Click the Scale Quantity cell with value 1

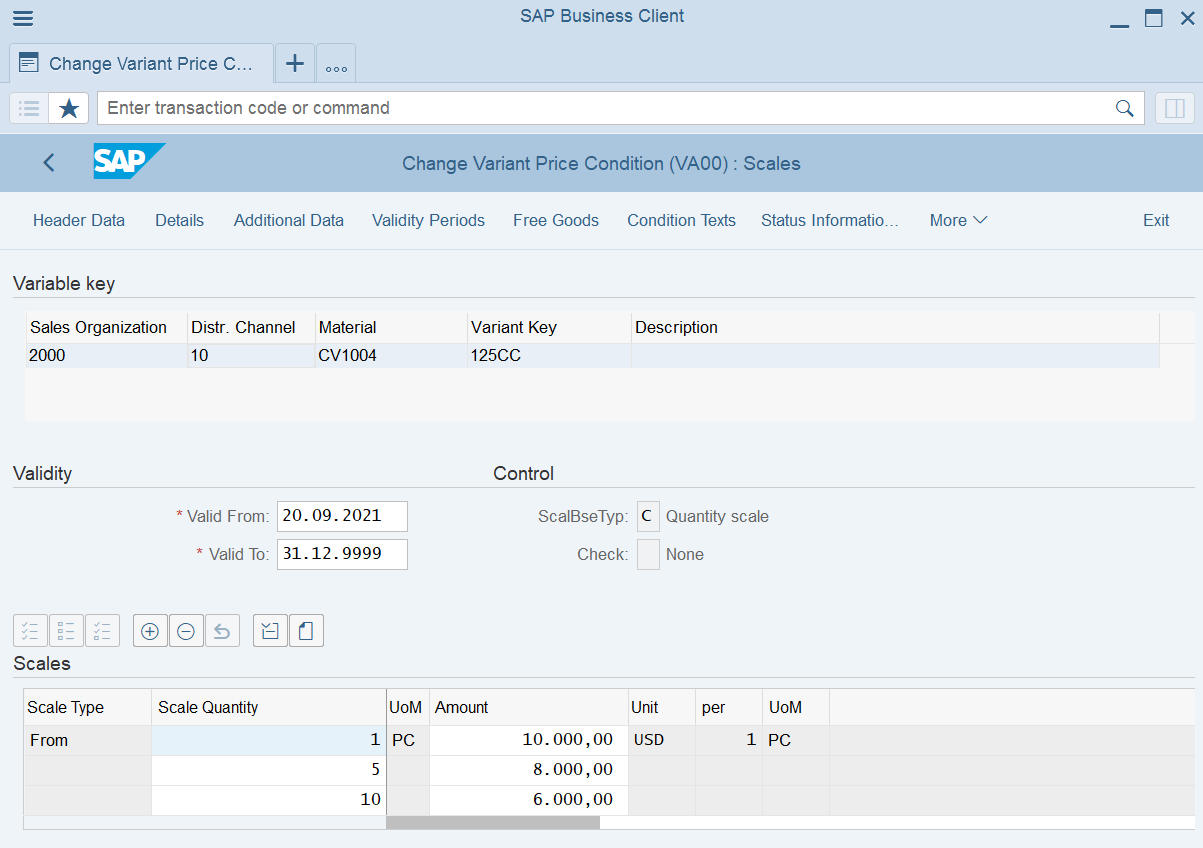pos(268,740)
